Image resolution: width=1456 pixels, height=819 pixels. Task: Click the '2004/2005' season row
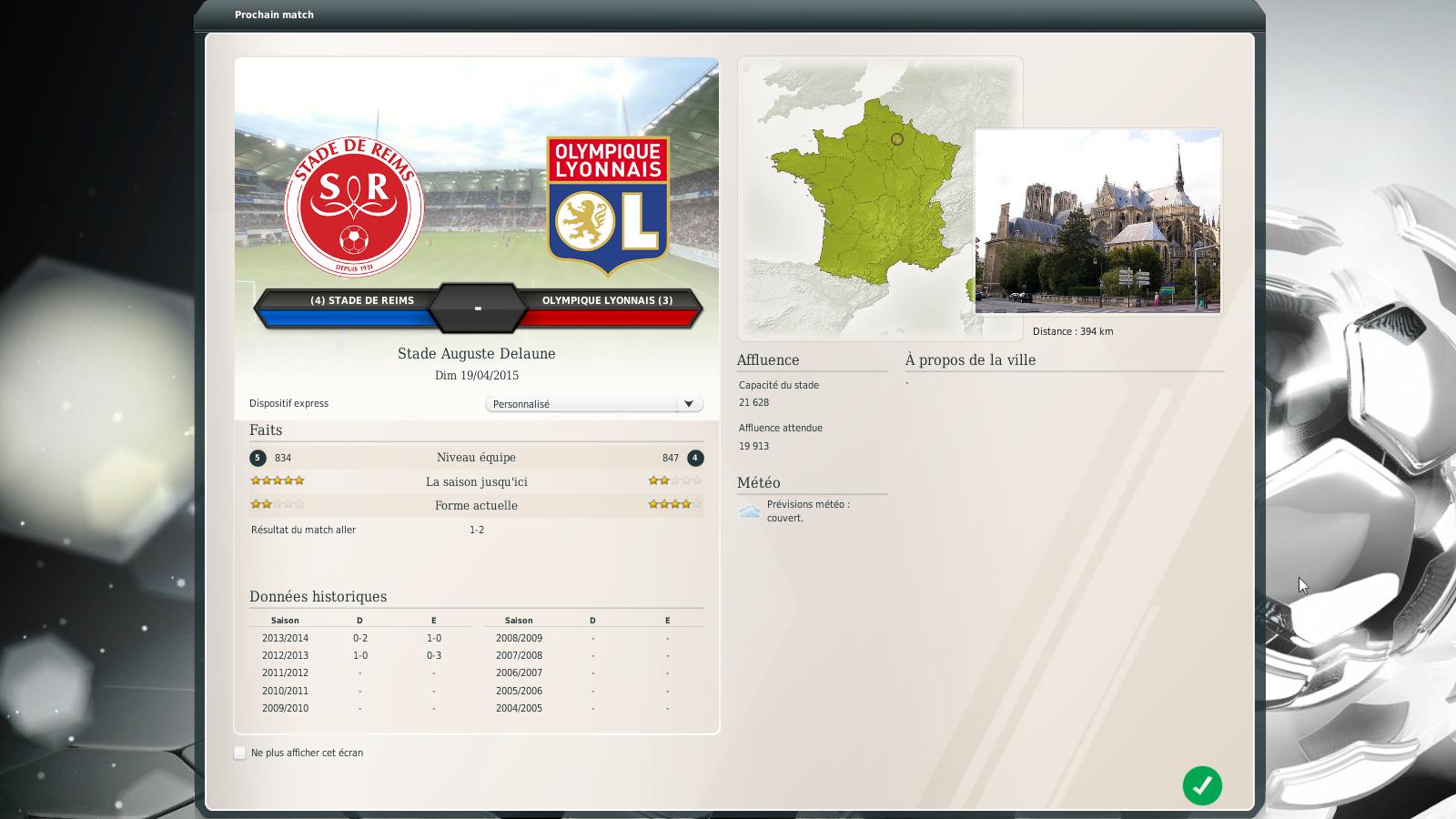(593, 708)
